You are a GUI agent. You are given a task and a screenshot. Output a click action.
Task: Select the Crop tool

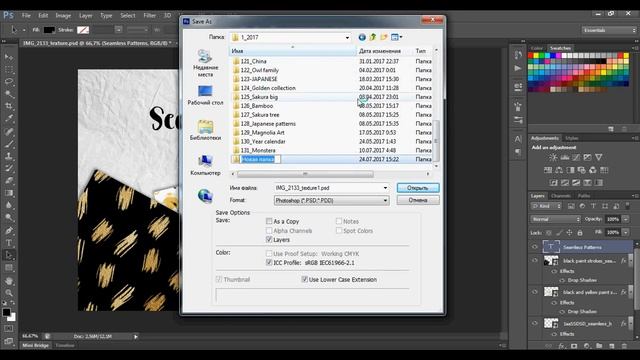[9, 106]
